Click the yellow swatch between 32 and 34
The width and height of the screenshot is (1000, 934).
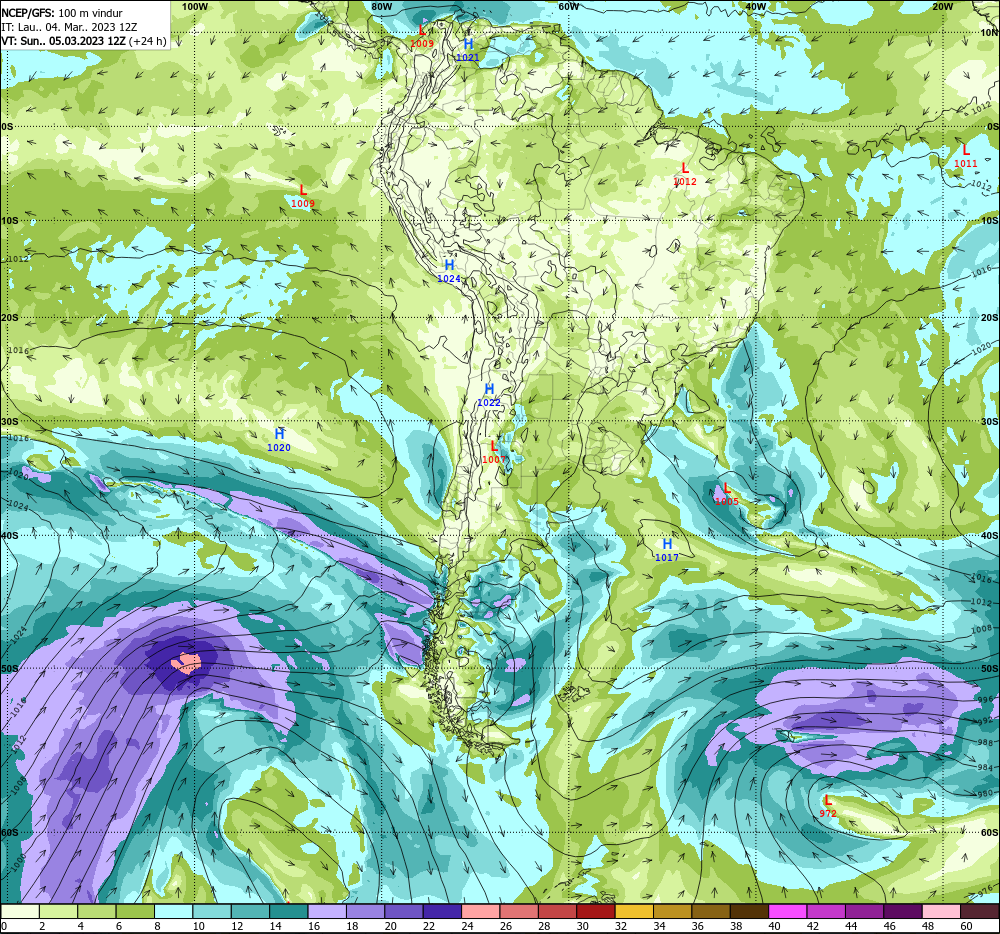[x=634, y=912]
